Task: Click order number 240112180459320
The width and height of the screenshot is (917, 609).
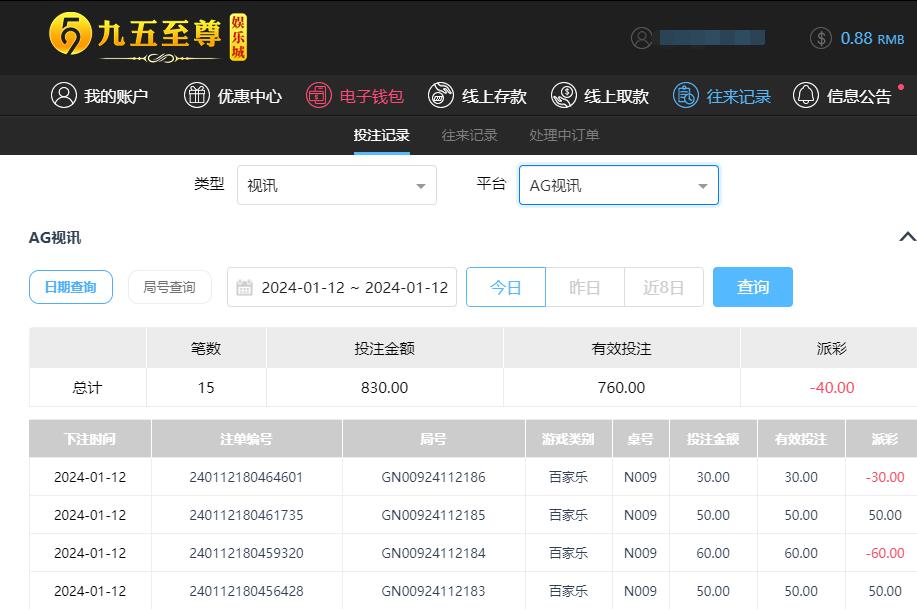Action: click(246, 553)
